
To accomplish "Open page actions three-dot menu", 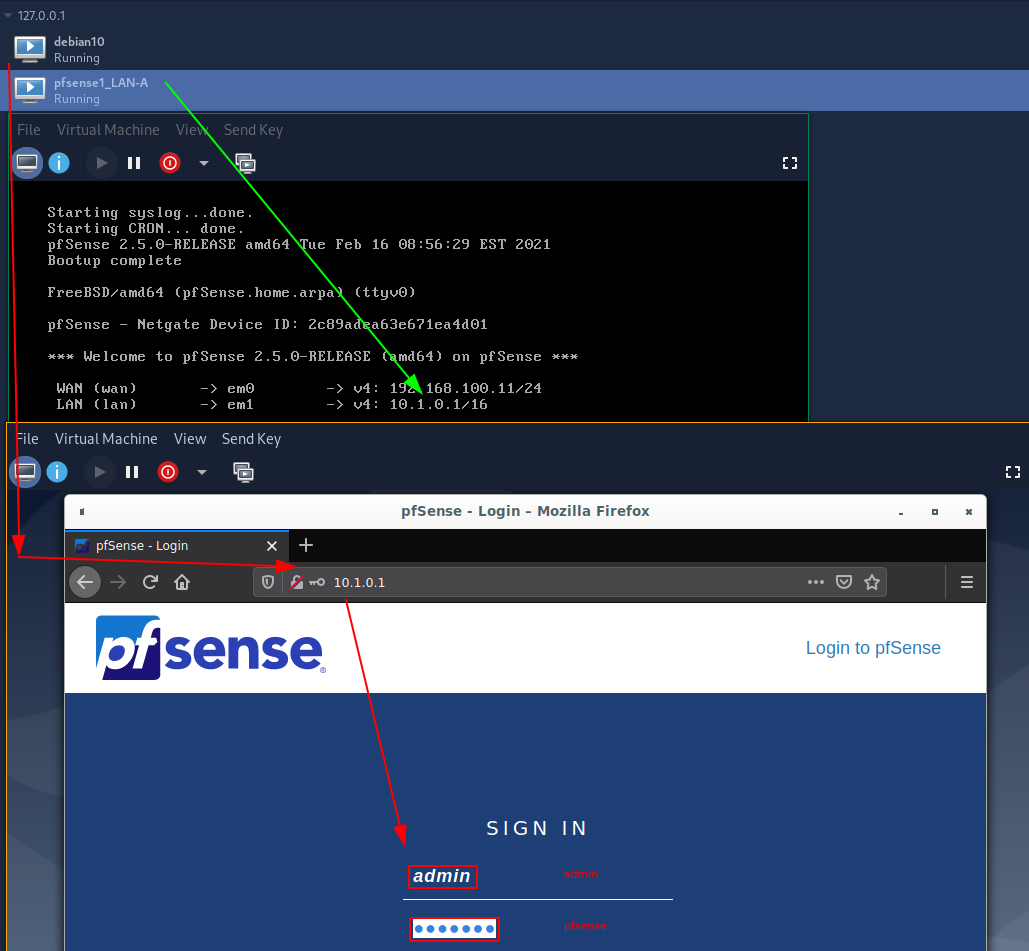I will [816, 582].
